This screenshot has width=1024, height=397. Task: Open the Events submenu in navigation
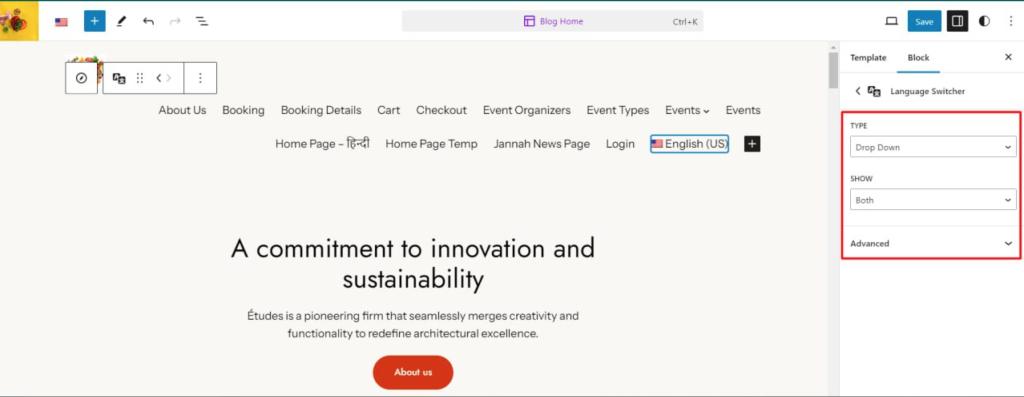point(687,110)
